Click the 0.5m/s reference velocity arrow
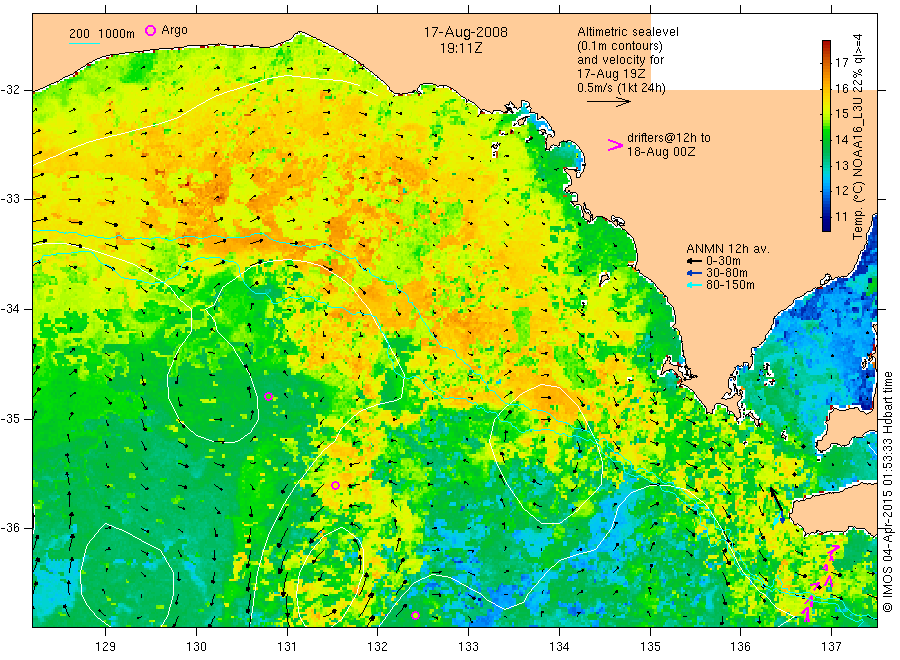900x660 pixels. point(608,102)
